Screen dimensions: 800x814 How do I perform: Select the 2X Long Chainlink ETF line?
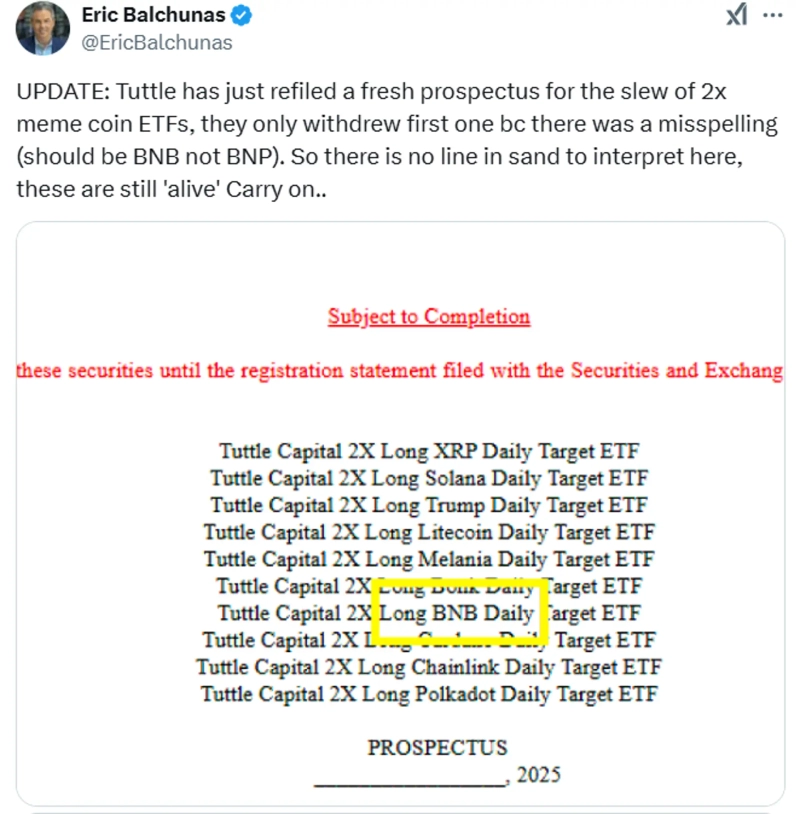tap(429, 667)
